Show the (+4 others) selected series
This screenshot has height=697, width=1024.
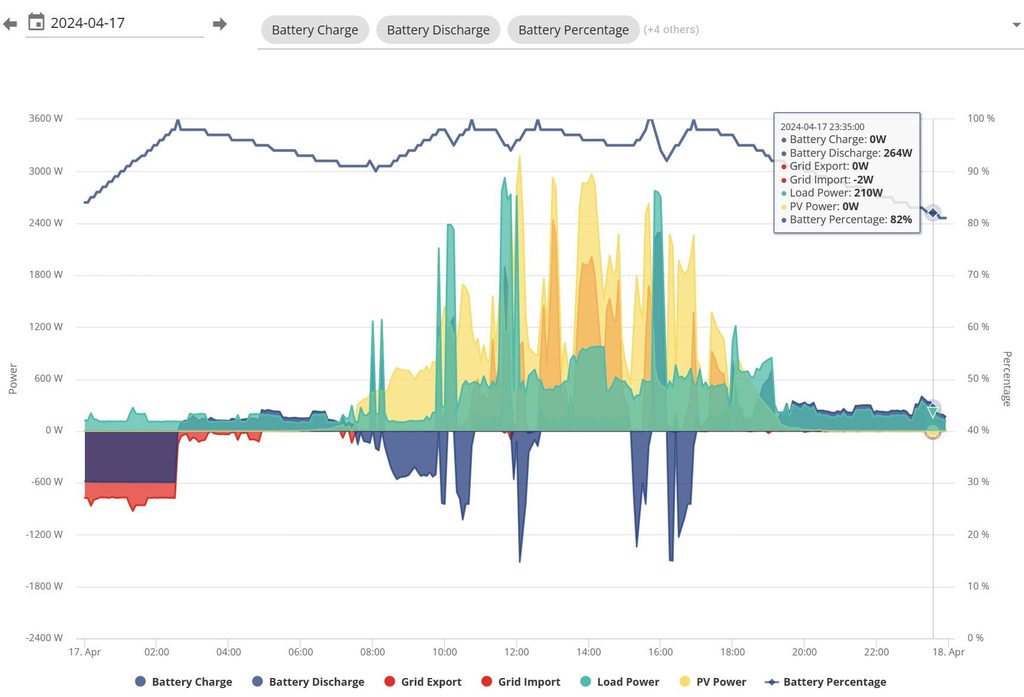[671, 30]
